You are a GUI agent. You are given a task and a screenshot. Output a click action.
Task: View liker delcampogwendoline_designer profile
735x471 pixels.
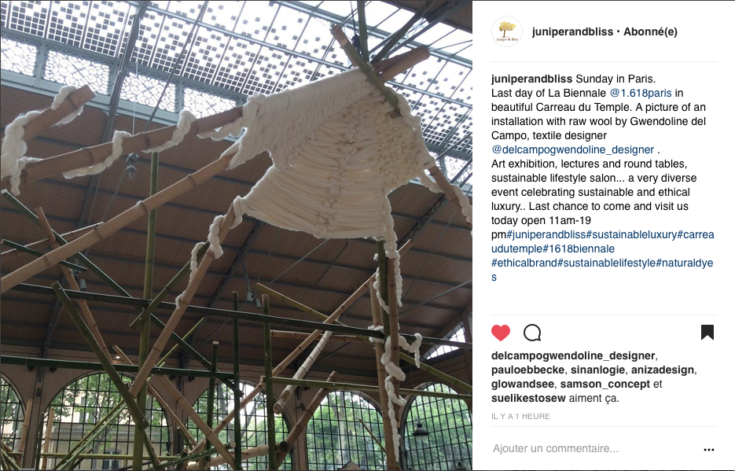573,356
